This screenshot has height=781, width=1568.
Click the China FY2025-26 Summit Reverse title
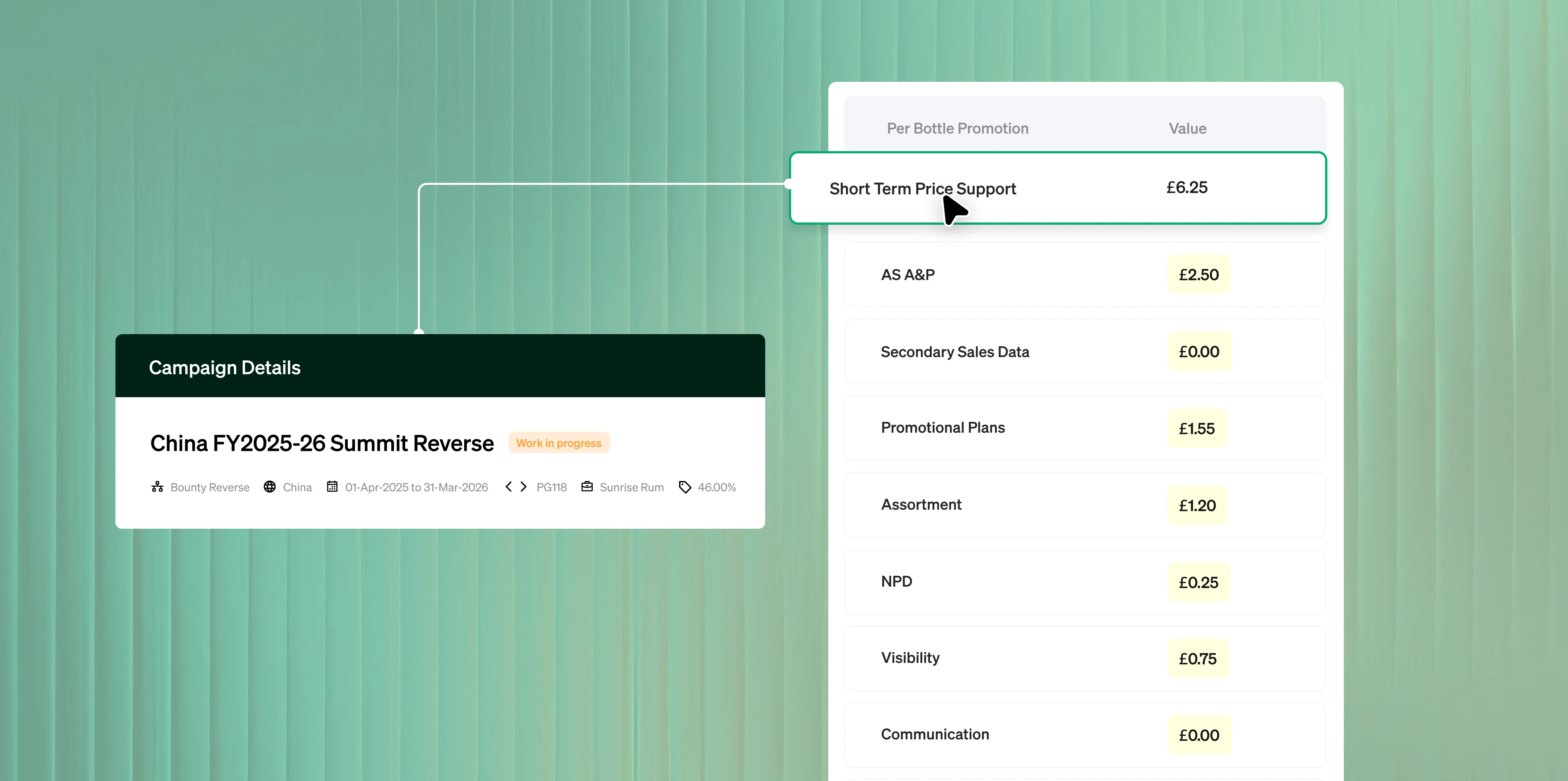[x=322, y=444]
